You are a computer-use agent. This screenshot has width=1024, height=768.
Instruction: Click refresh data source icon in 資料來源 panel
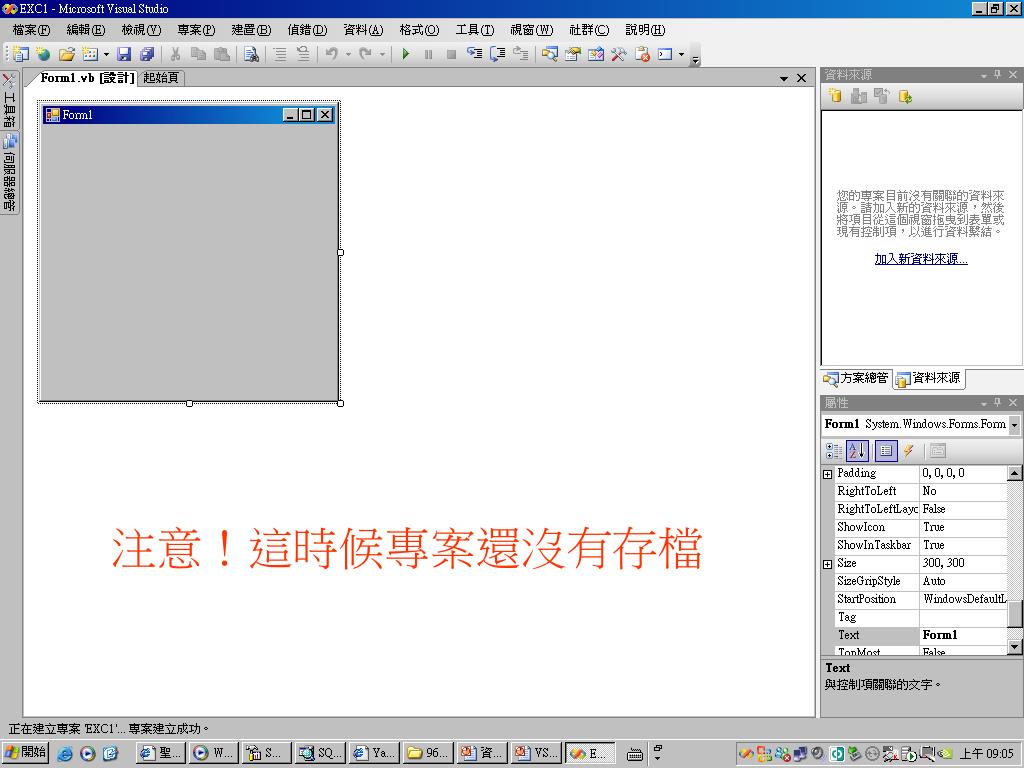pos(905,97)
